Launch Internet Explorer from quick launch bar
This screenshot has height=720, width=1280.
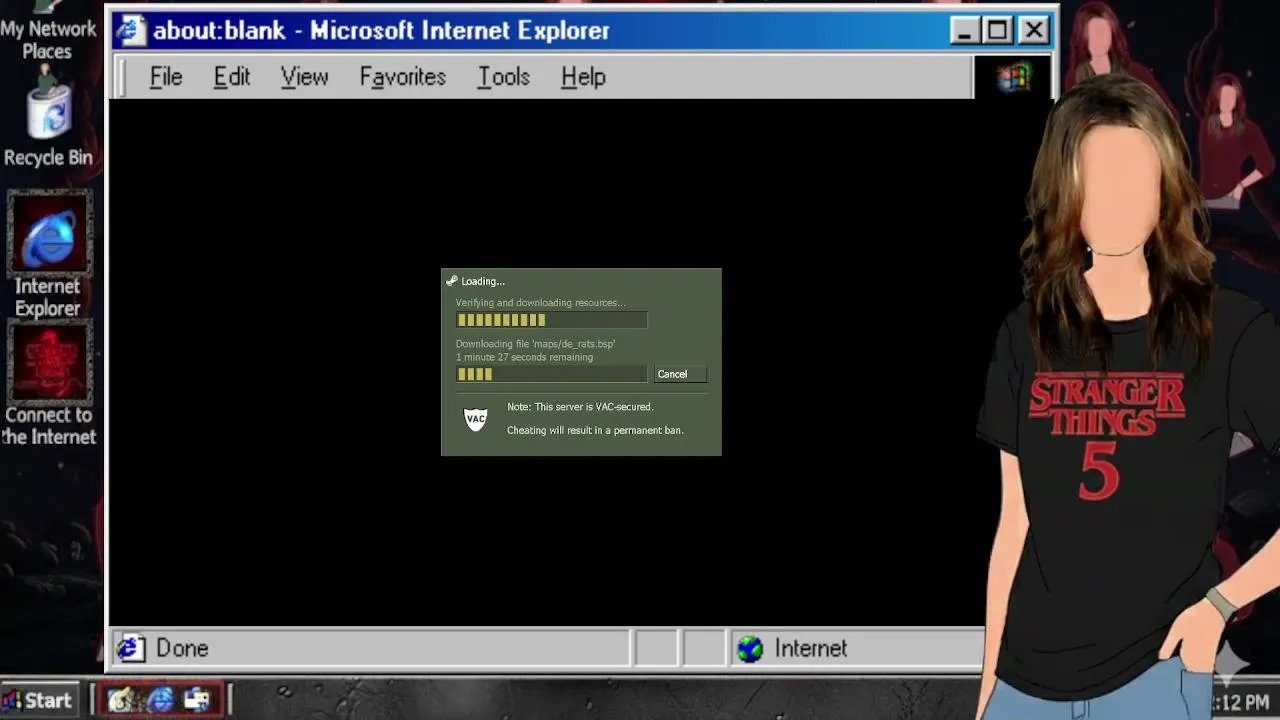coord(160,700)
